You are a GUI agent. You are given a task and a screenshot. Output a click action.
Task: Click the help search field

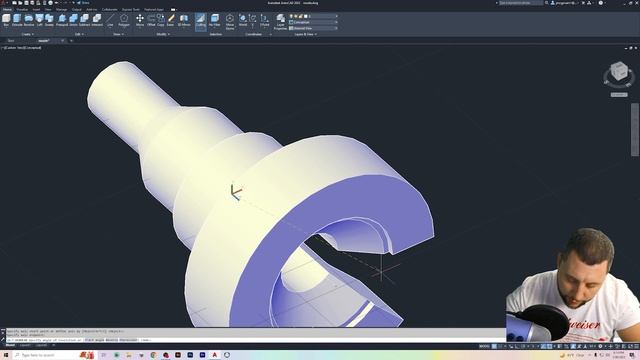tap(521, 3)
